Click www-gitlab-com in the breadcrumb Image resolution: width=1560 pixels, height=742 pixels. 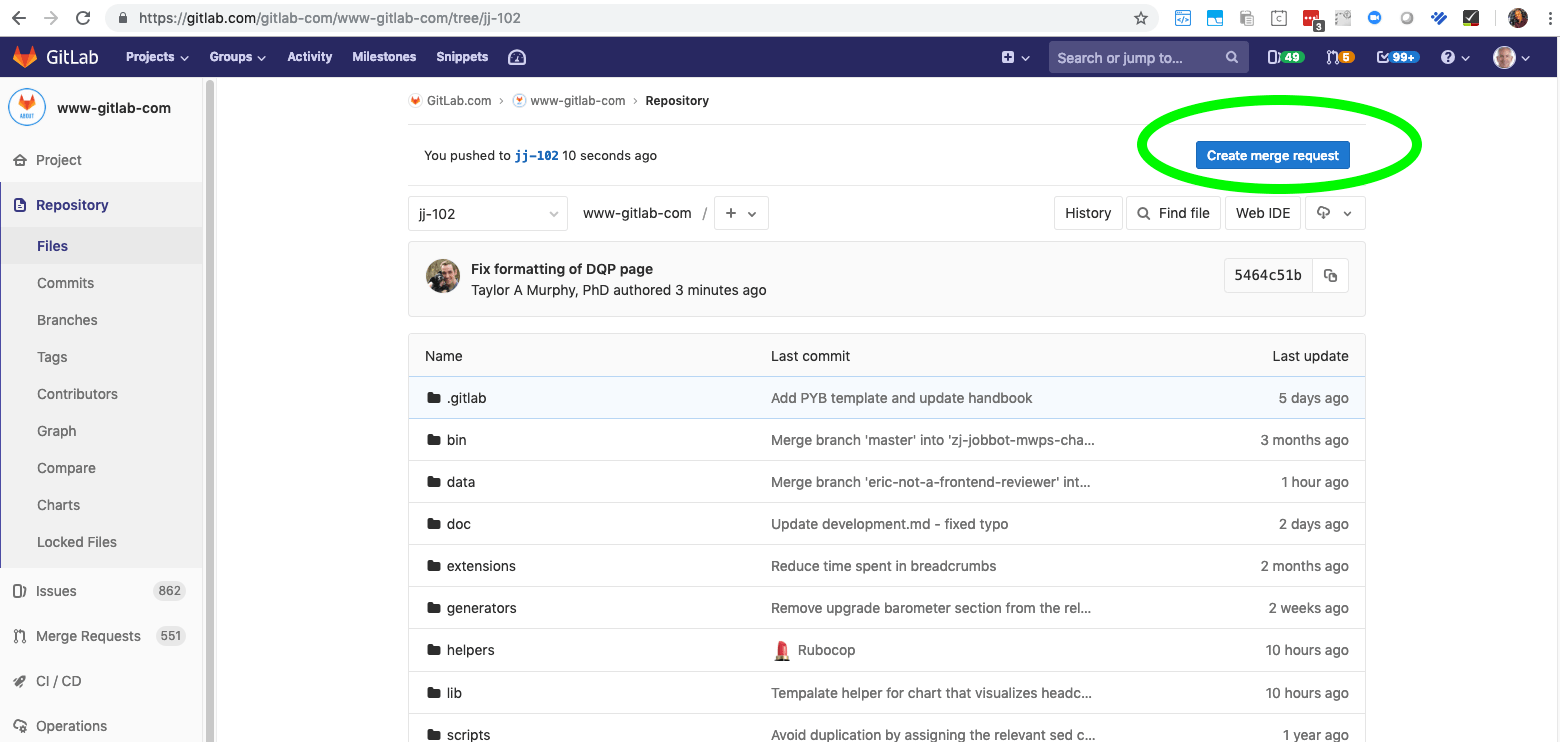(x=578, y=101)
